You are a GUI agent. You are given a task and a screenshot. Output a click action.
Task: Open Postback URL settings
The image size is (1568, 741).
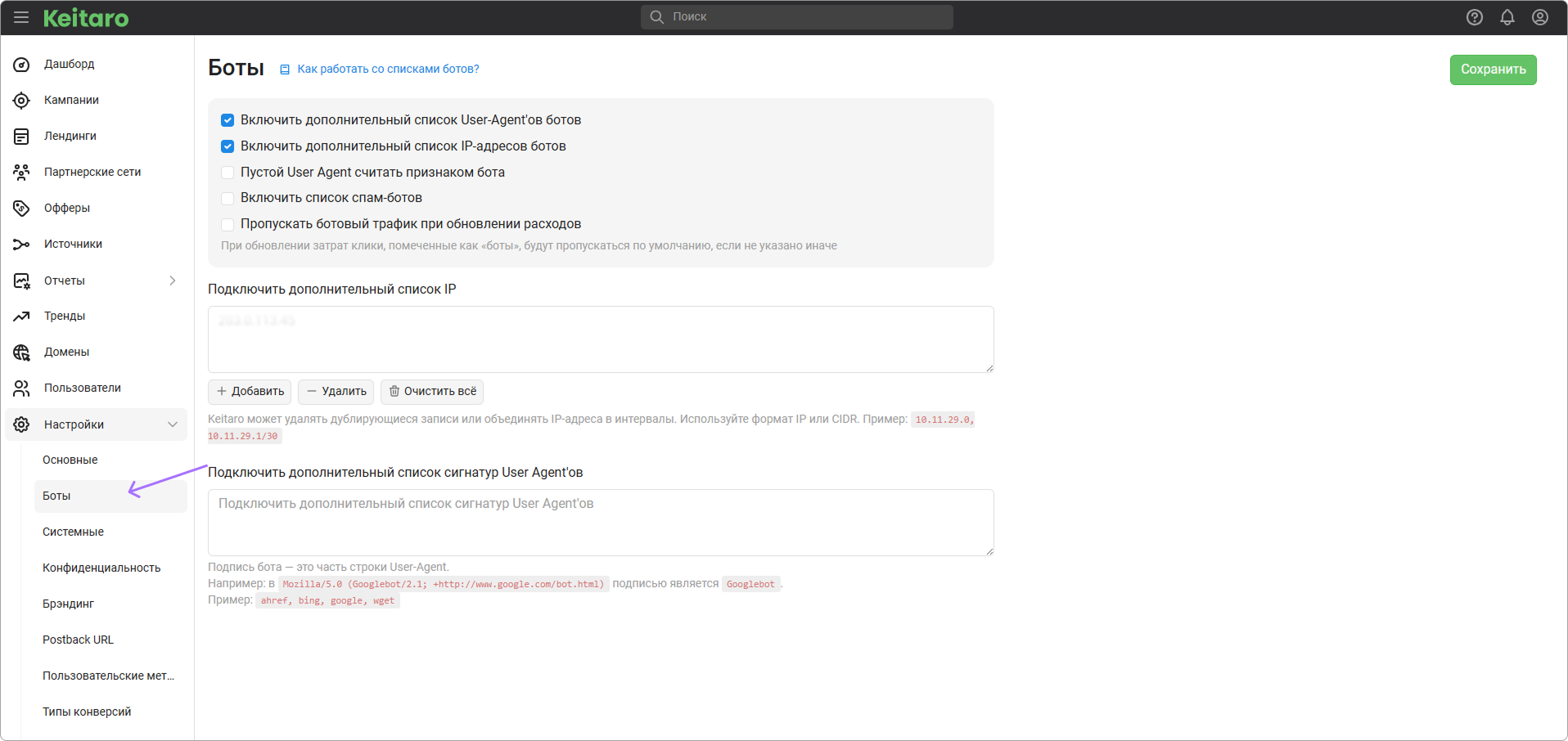pyautogui.click(x=78, y=640)
